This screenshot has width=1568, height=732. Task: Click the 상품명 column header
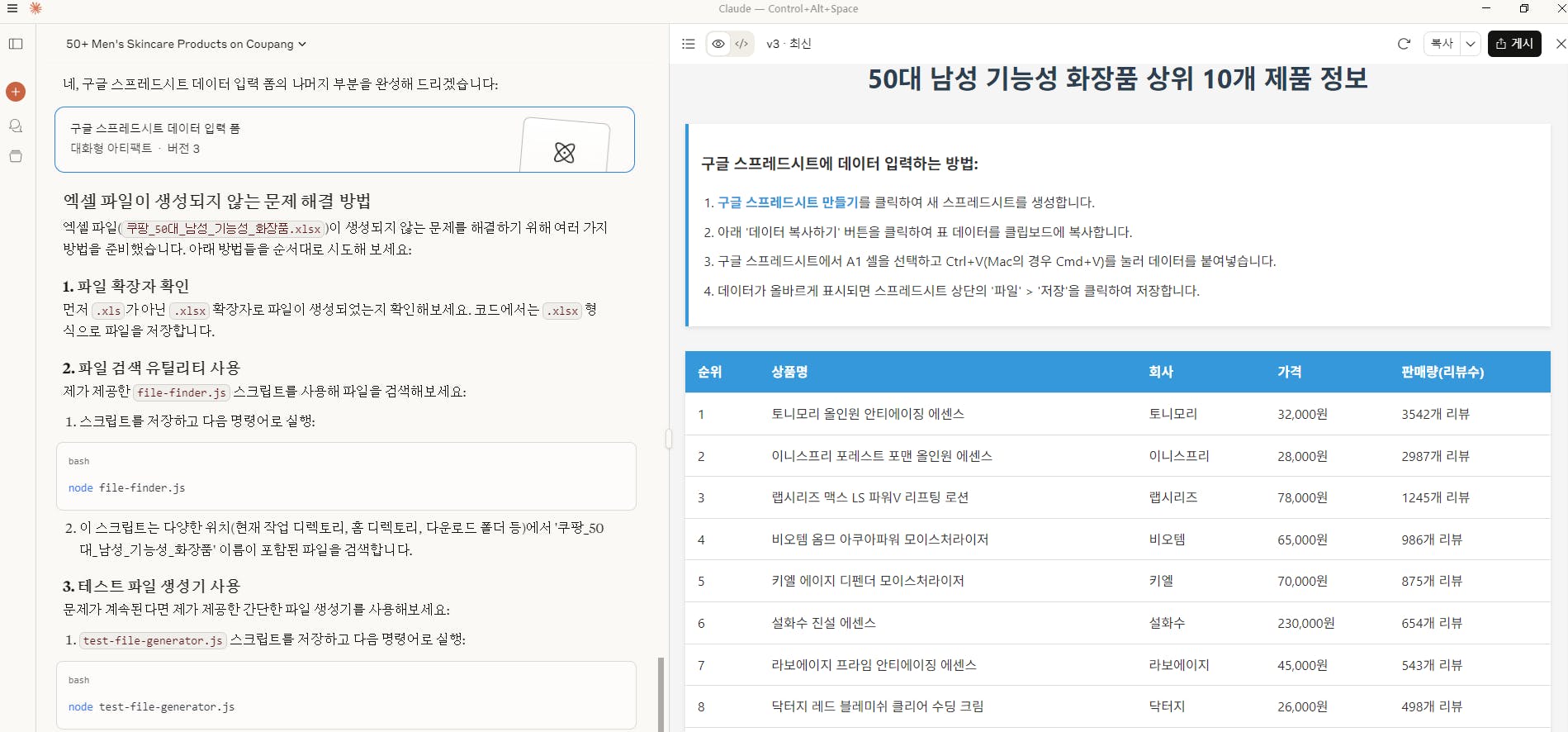tap(789, 372)
